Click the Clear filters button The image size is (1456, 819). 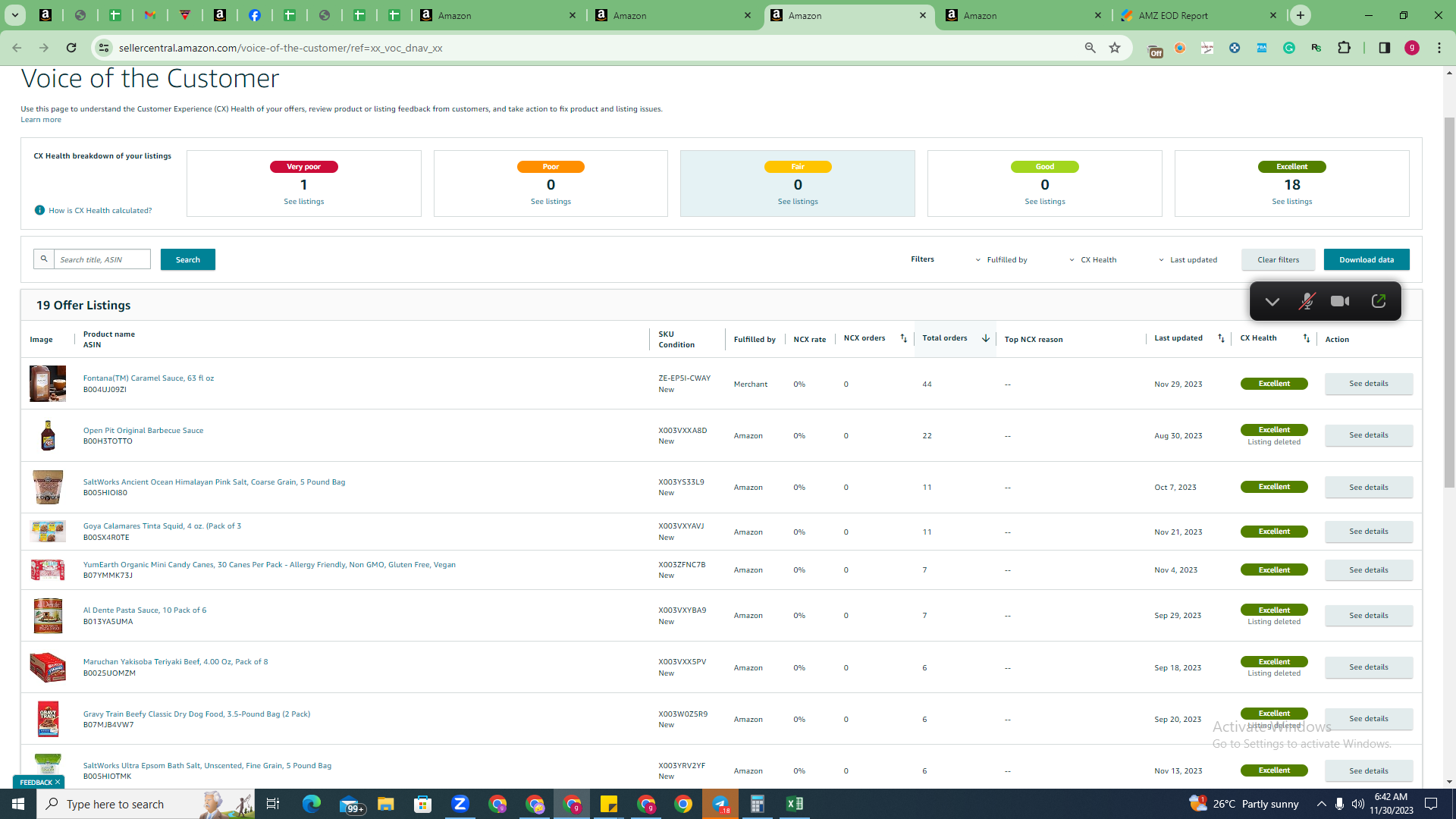point(1279,259)
